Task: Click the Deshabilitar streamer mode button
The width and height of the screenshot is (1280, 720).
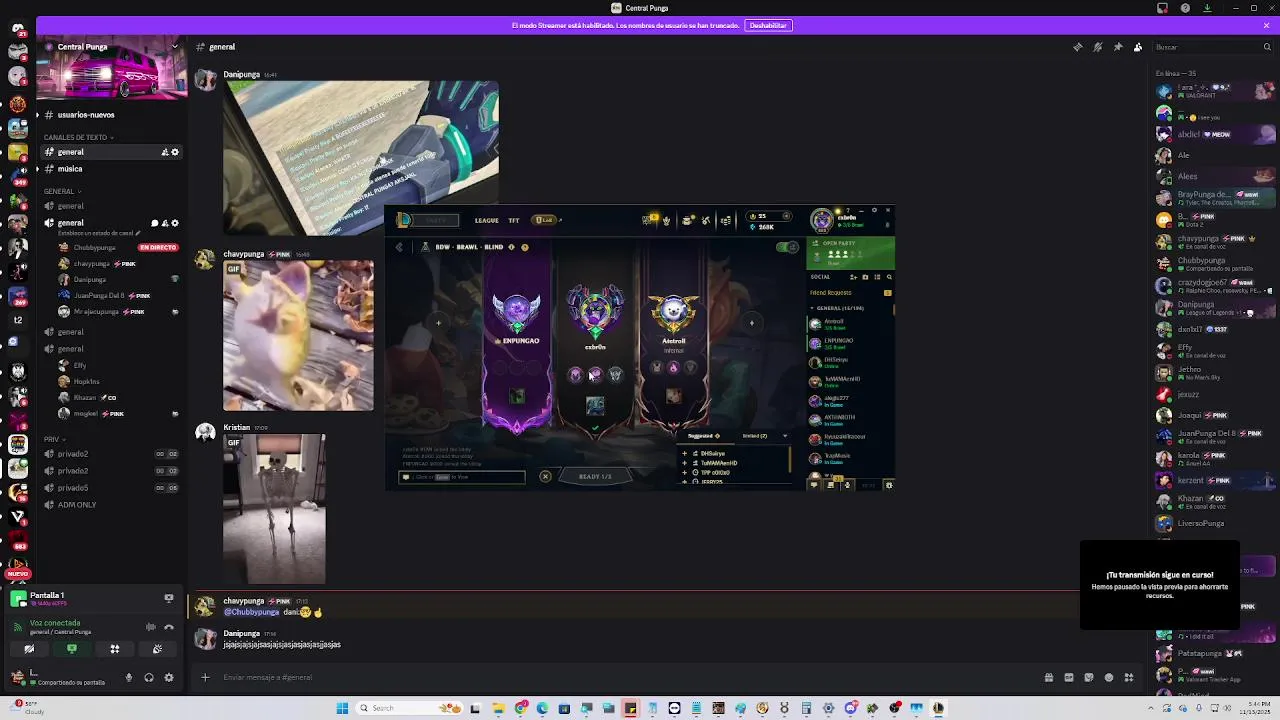Action: coord(768,25)
